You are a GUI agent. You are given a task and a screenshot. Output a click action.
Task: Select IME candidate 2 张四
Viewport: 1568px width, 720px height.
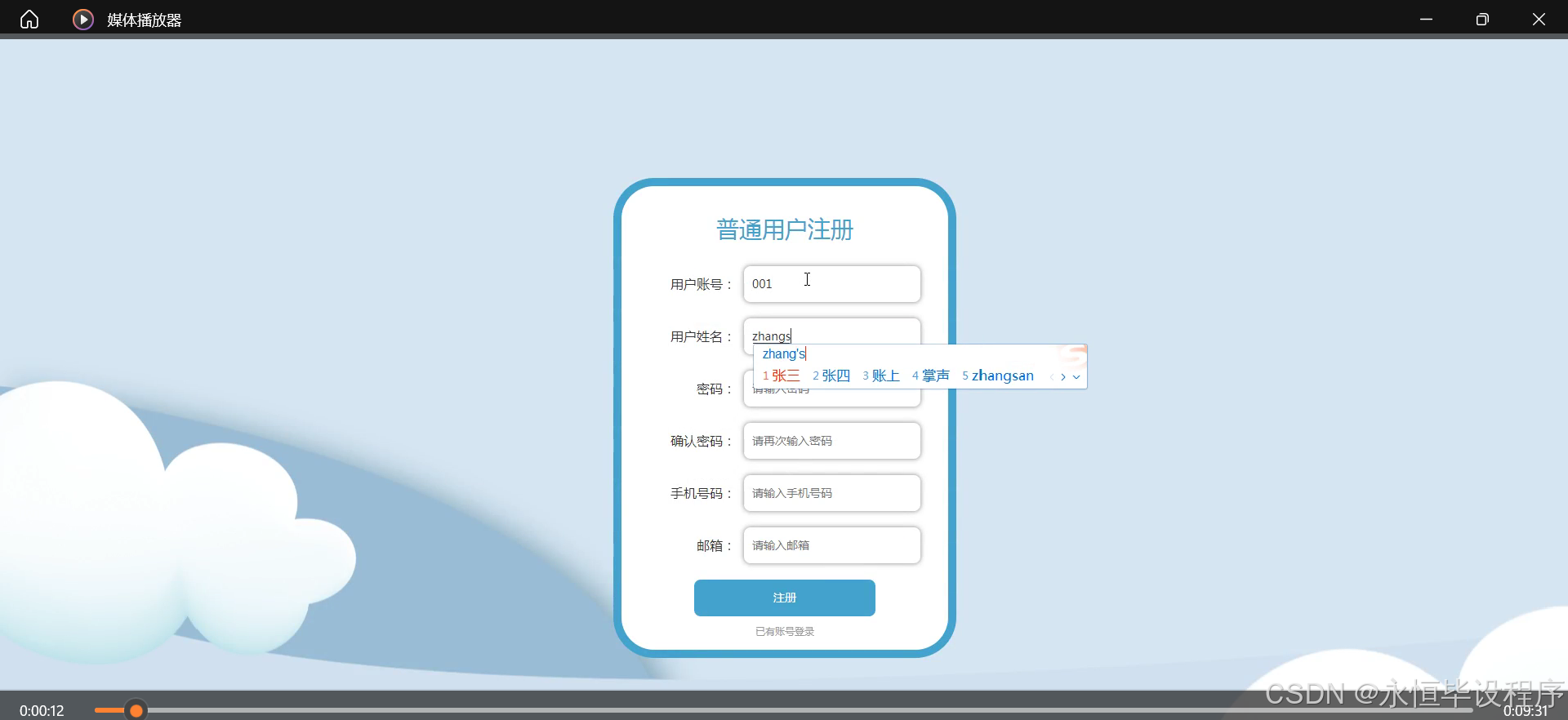tap(831, 376)
